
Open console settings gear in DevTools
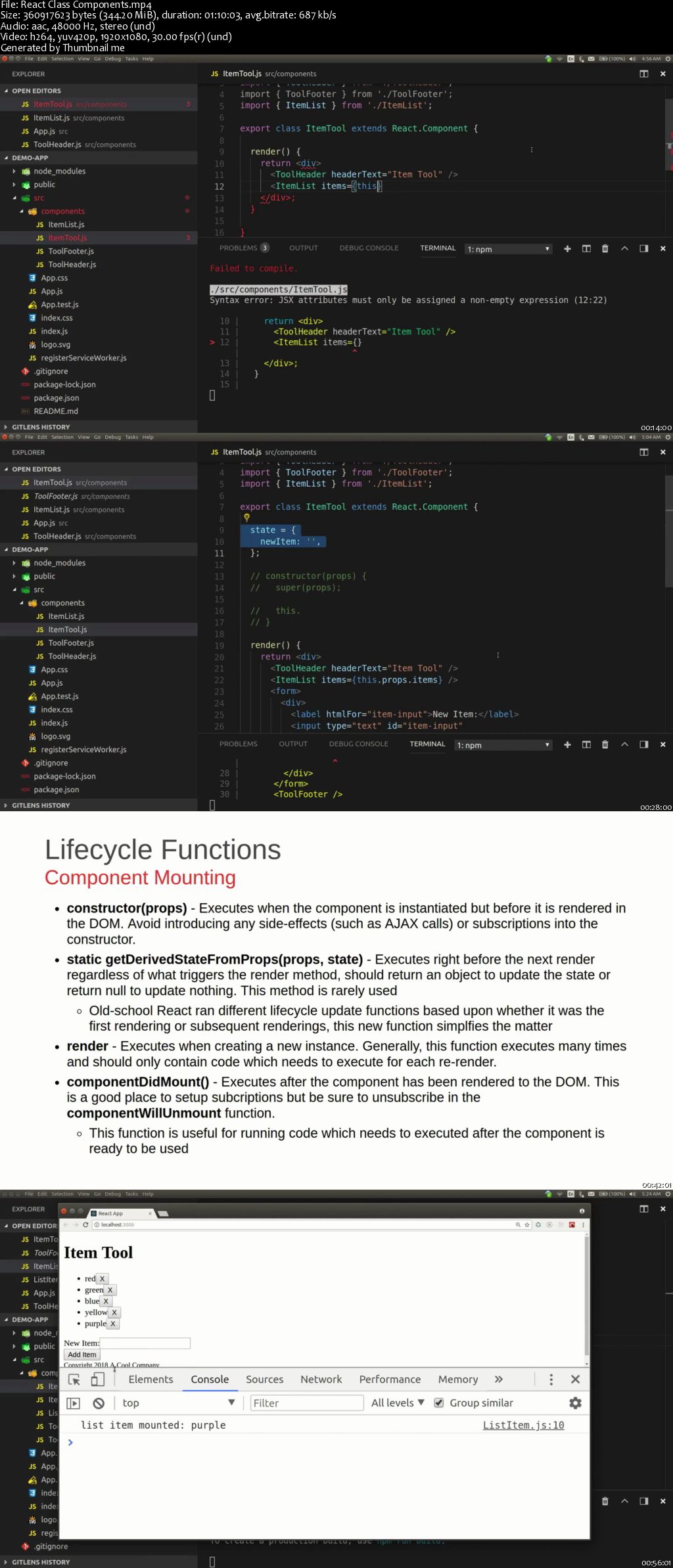pos(575,1403)
